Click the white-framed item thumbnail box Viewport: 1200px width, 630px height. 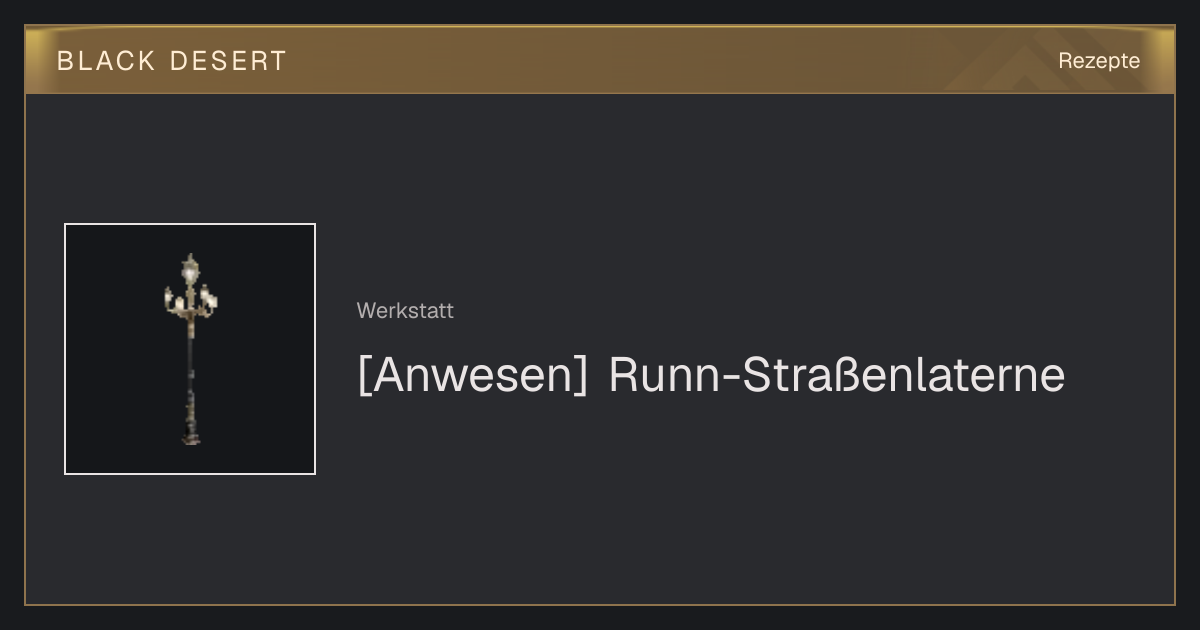point(190,349)
